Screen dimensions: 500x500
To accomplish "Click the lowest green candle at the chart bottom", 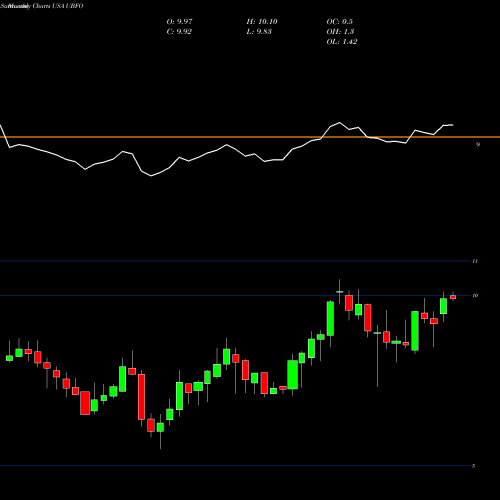I will (160, 427).
